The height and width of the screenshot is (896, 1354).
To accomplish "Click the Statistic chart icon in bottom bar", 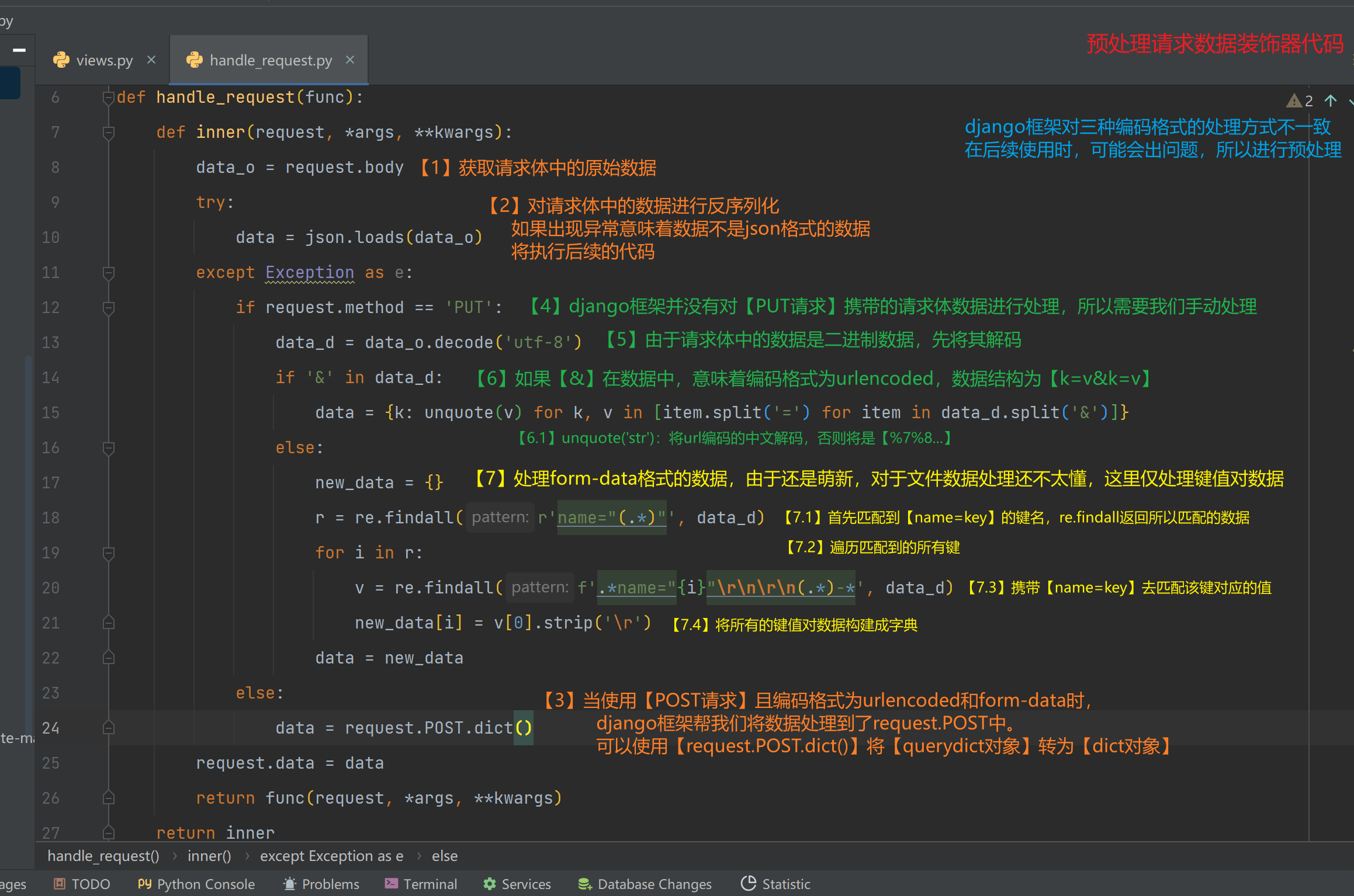I will (749, 883).
